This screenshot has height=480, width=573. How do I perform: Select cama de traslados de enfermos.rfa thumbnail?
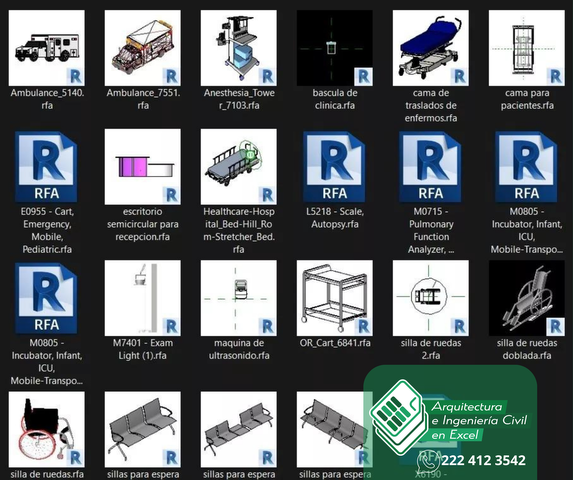[431, 48]
